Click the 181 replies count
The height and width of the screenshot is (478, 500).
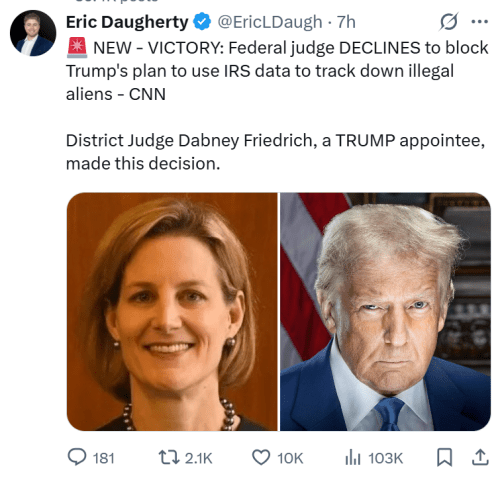click(x=104, y=458)
